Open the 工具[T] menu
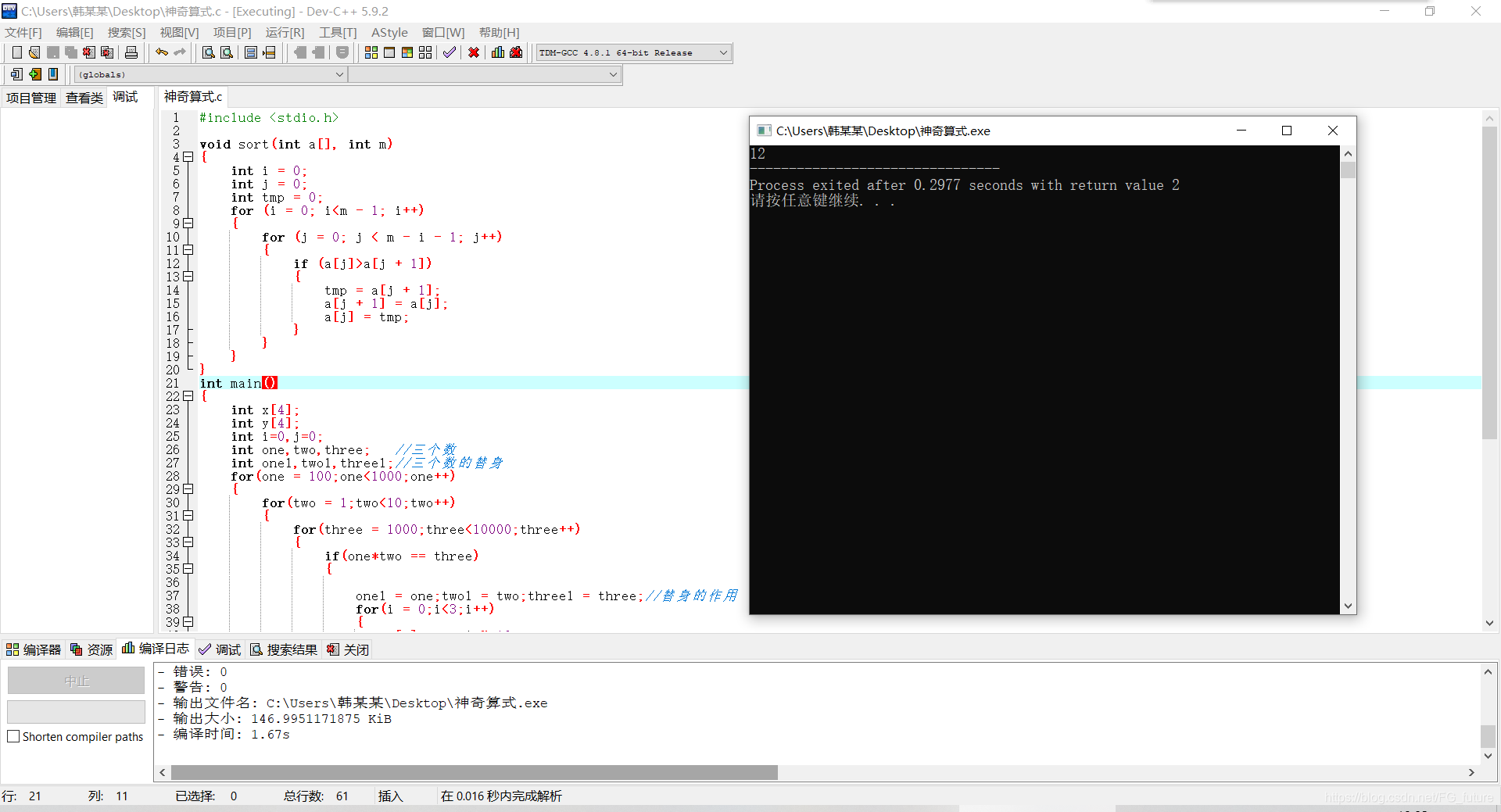The width and height of the screenshot is (1501, 812). 338,32
